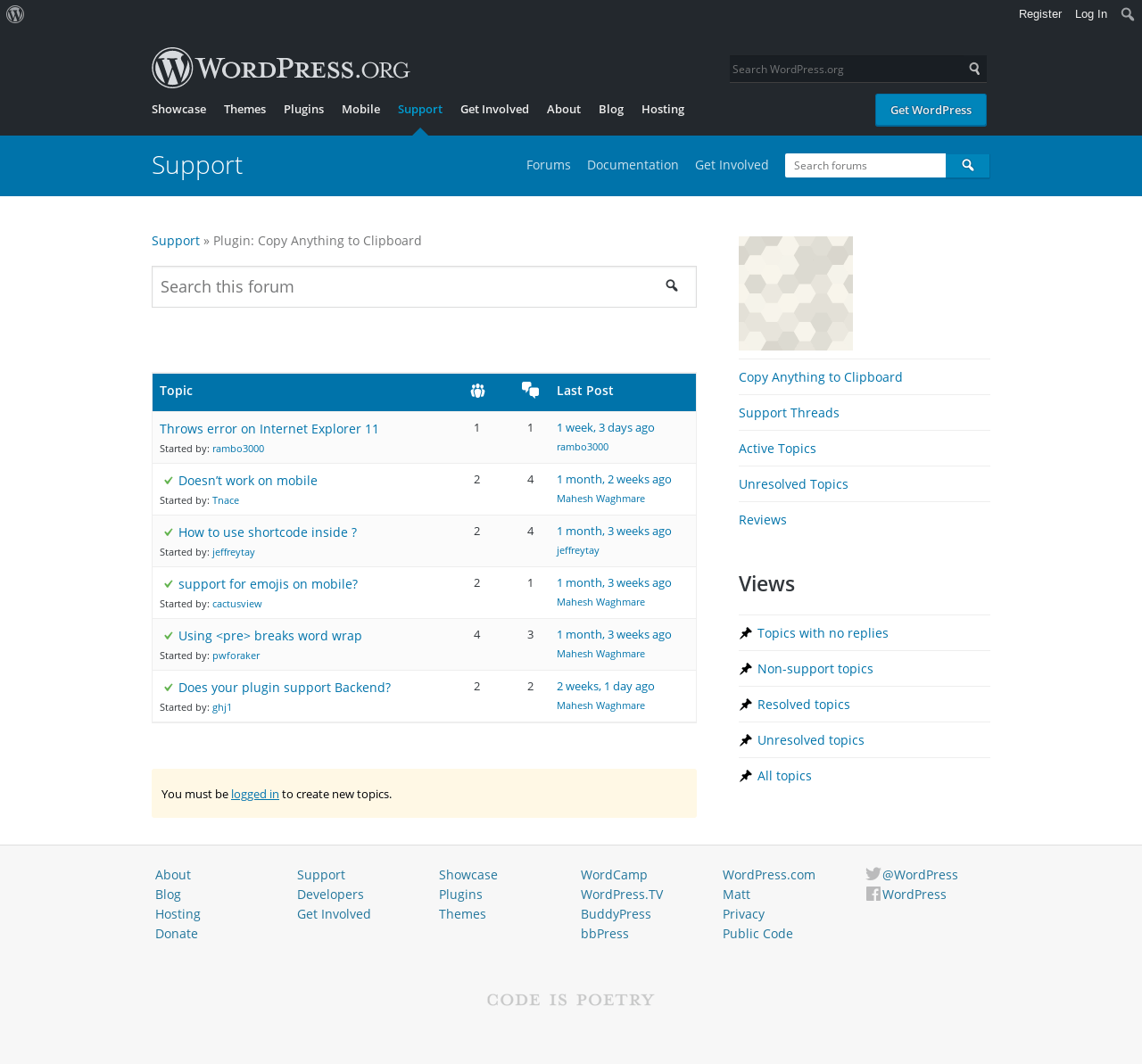
Task: Click the voices people icon column header
Action: pos(477,391)
